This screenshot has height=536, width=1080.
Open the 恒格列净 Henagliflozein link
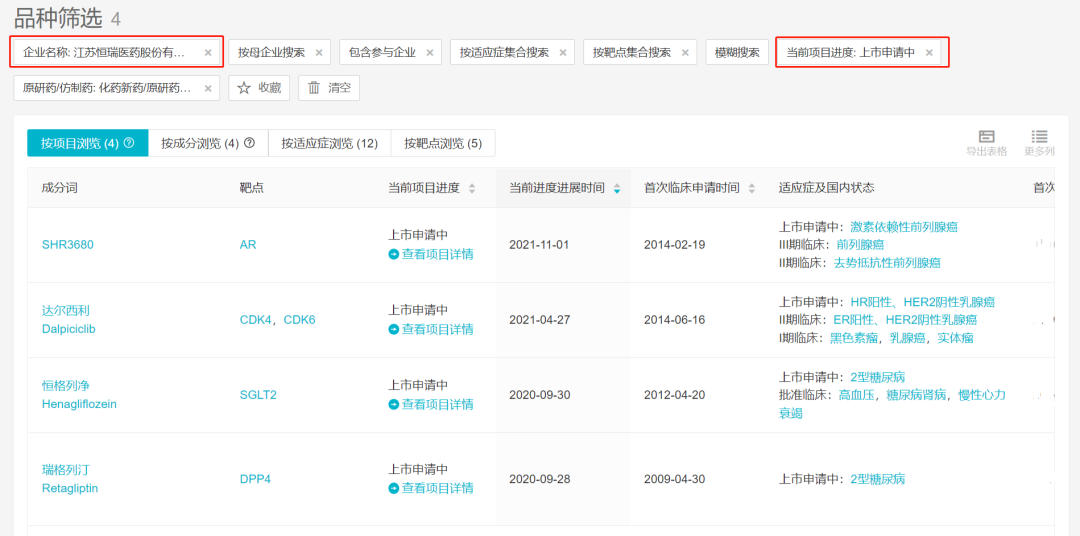point(79,395)
